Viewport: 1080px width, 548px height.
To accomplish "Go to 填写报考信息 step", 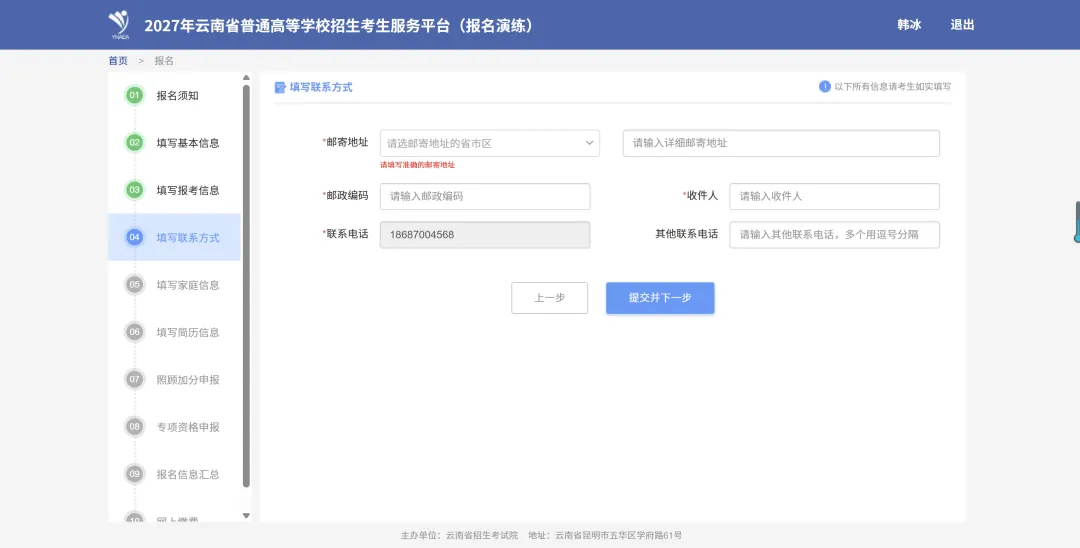I will point(174,190).
